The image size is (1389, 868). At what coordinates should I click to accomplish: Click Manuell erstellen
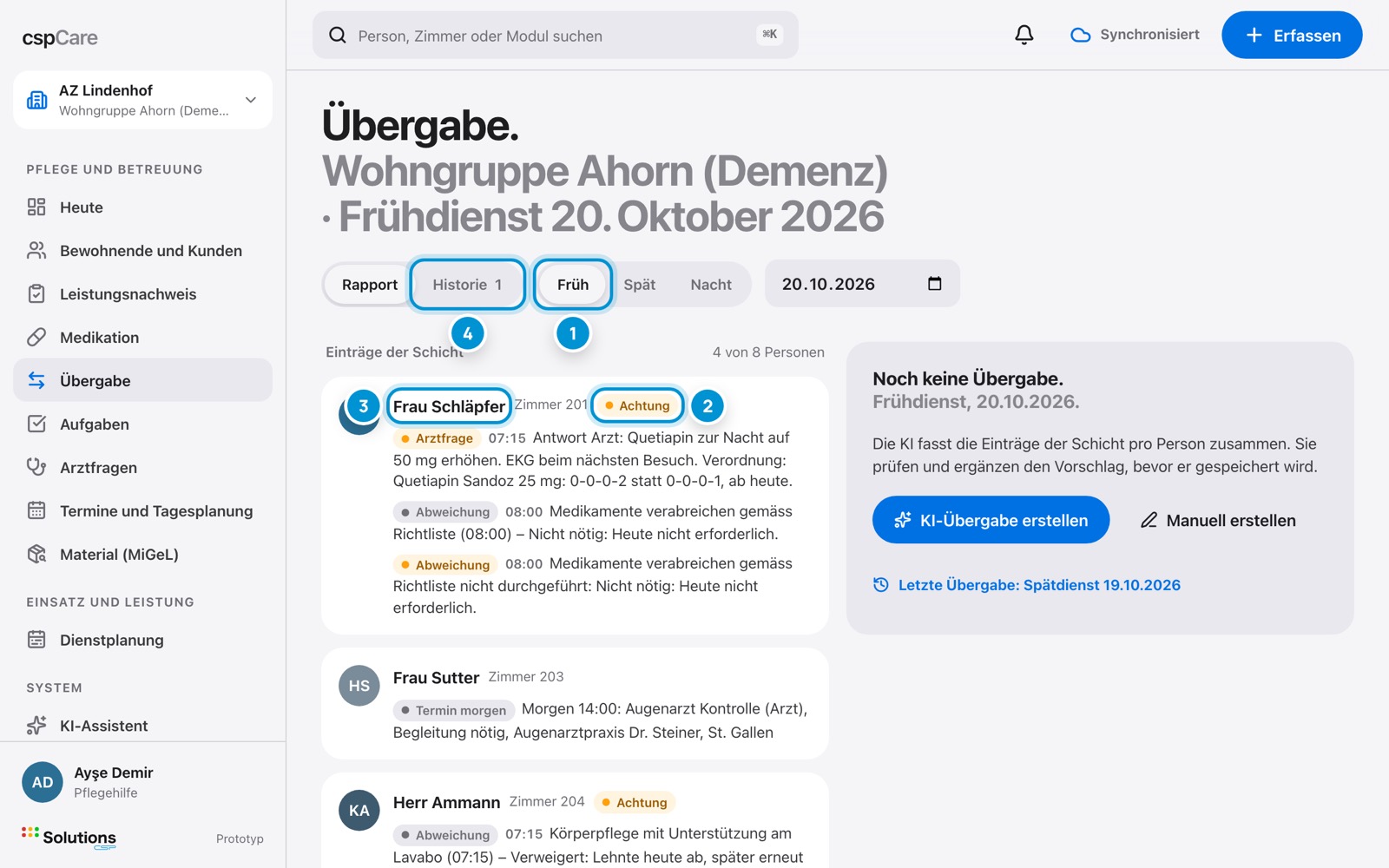[x=1218, y=520]
